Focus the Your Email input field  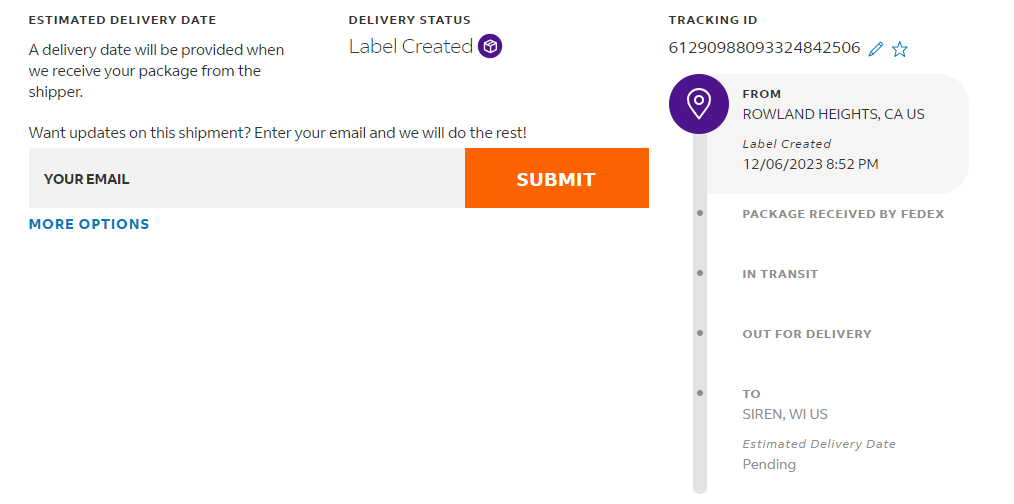tap(247, 179)
